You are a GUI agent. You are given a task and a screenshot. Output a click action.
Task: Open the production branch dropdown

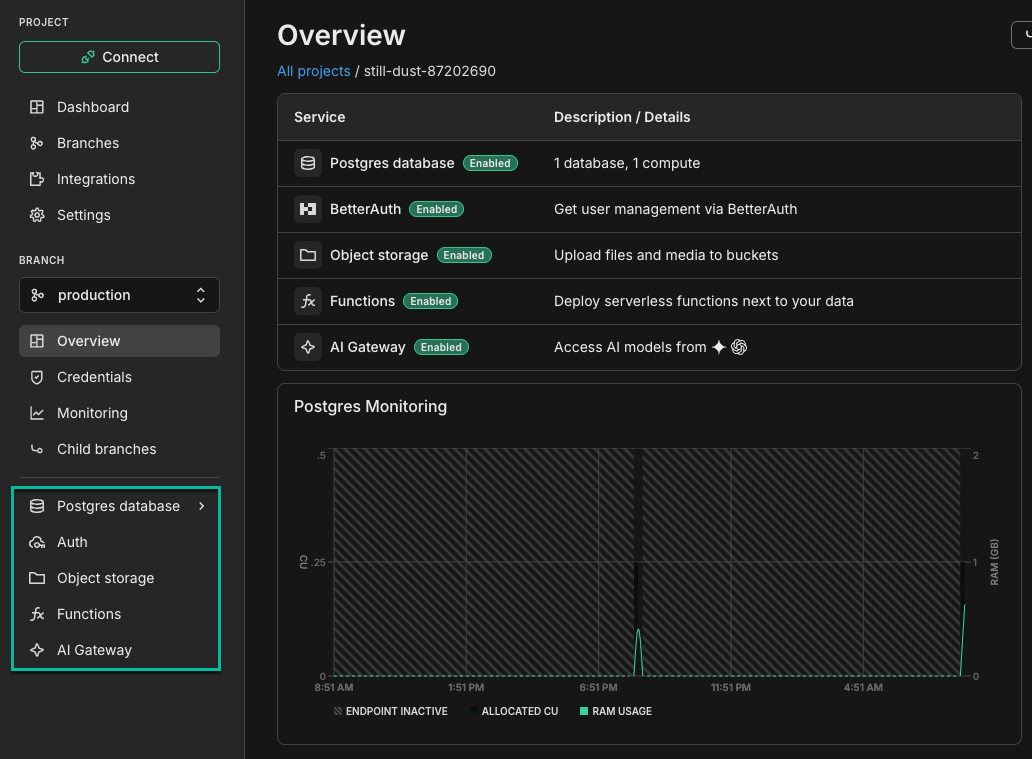point(119,295)
